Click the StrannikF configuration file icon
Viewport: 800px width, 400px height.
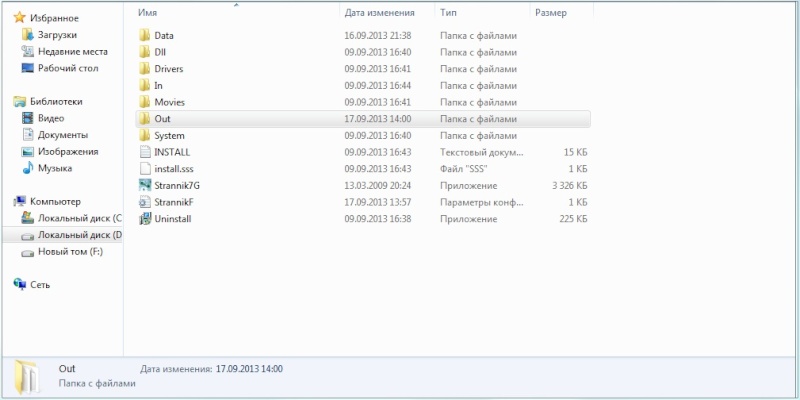pyautogui.click(x=145, y=202)
